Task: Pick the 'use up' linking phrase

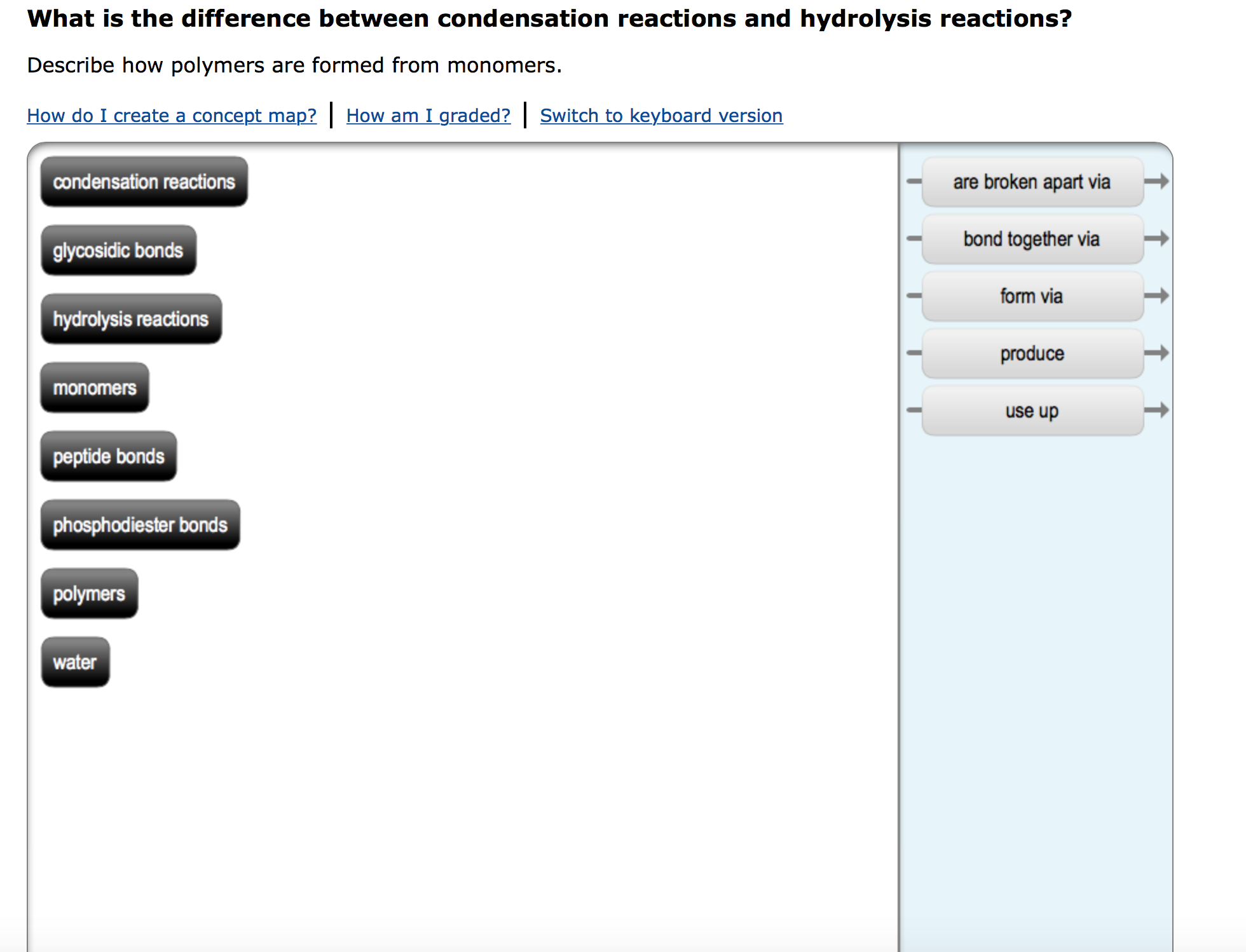Action: [1032, 411]
